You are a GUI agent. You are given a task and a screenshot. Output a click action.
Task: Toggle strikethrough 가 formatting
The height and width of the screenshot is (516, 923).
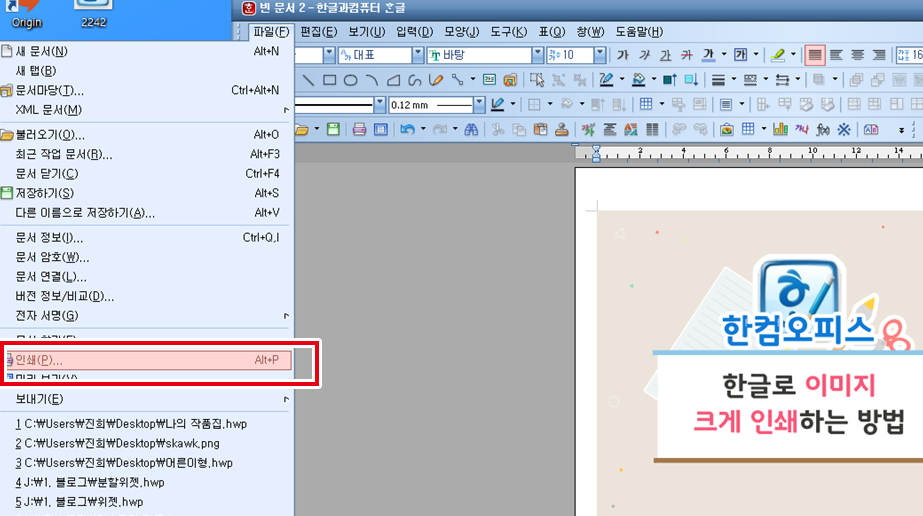tap(686, 55)
